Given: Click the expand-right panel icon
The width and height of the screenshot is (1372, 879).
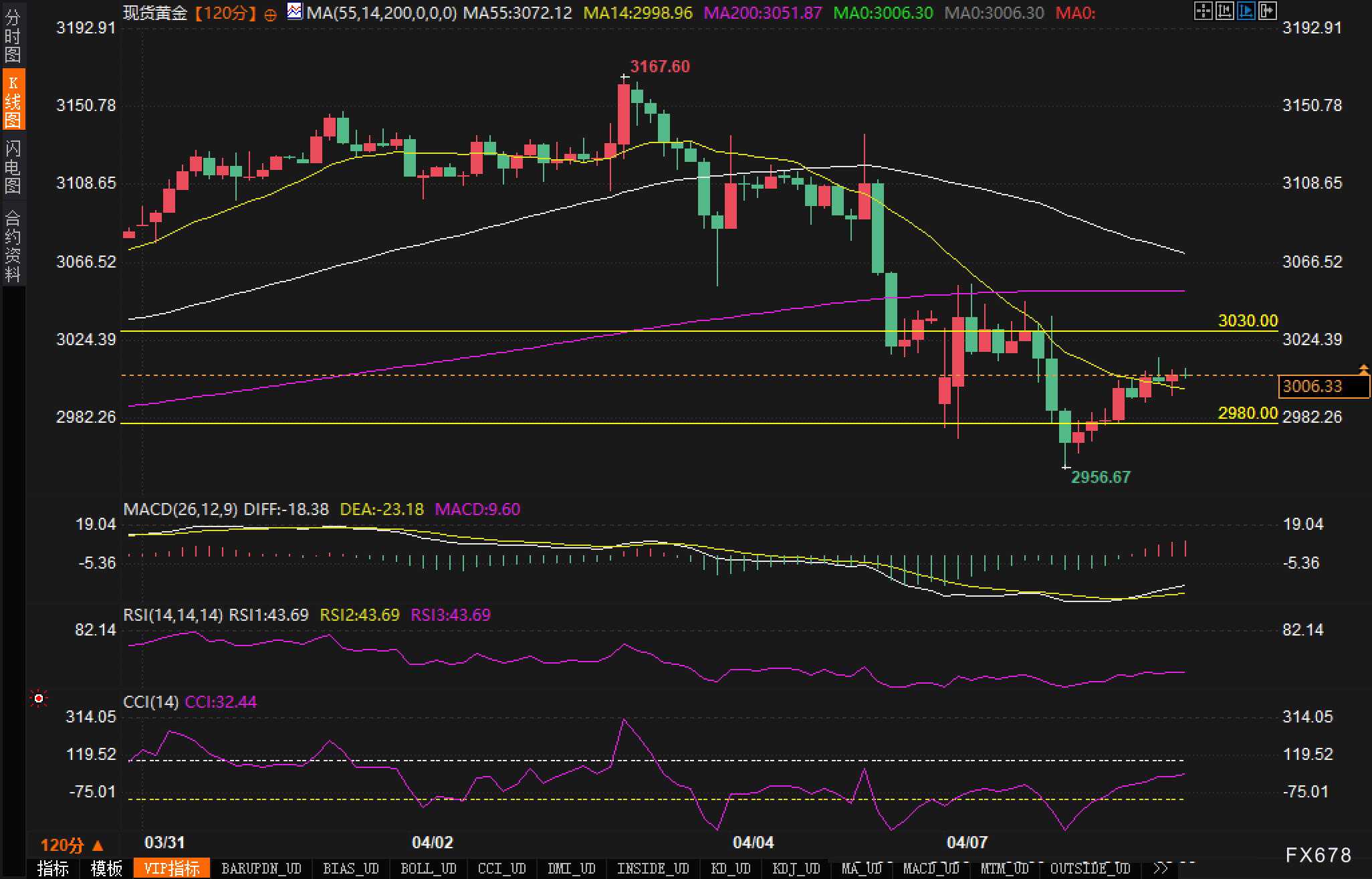Looking at the screenshot, I should coord(1267,11).
